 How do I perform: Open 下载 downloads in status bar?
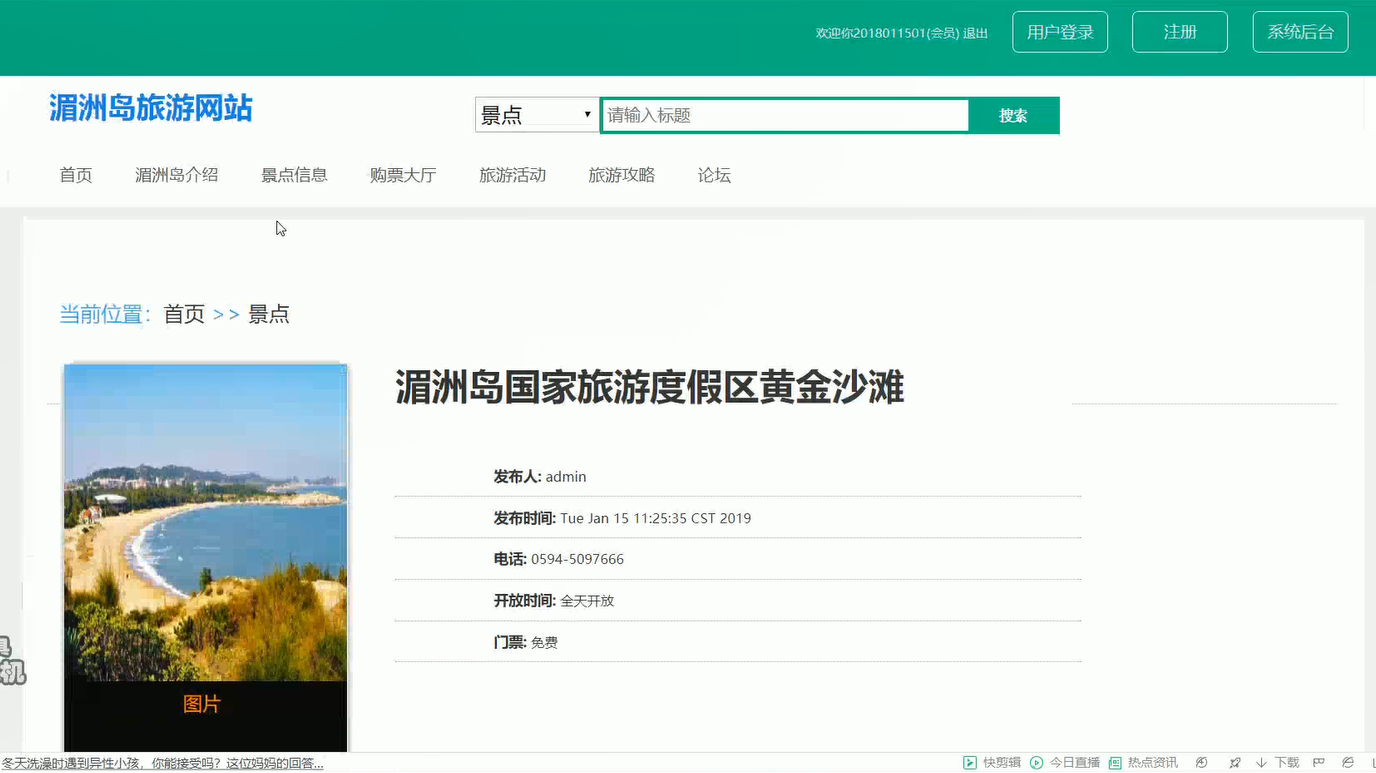click(1278, 763)
